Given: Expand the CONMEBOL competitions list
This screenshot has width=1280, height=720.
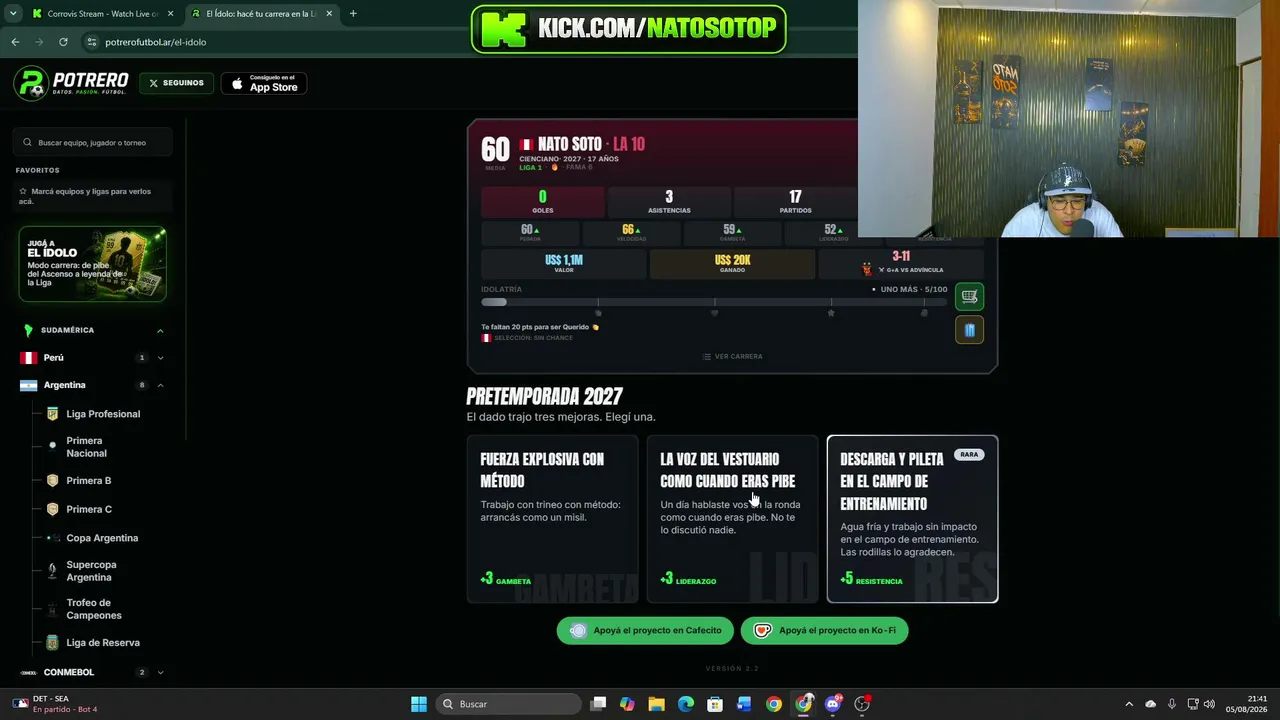Looking at the screenshot, I should pos(160,672).
